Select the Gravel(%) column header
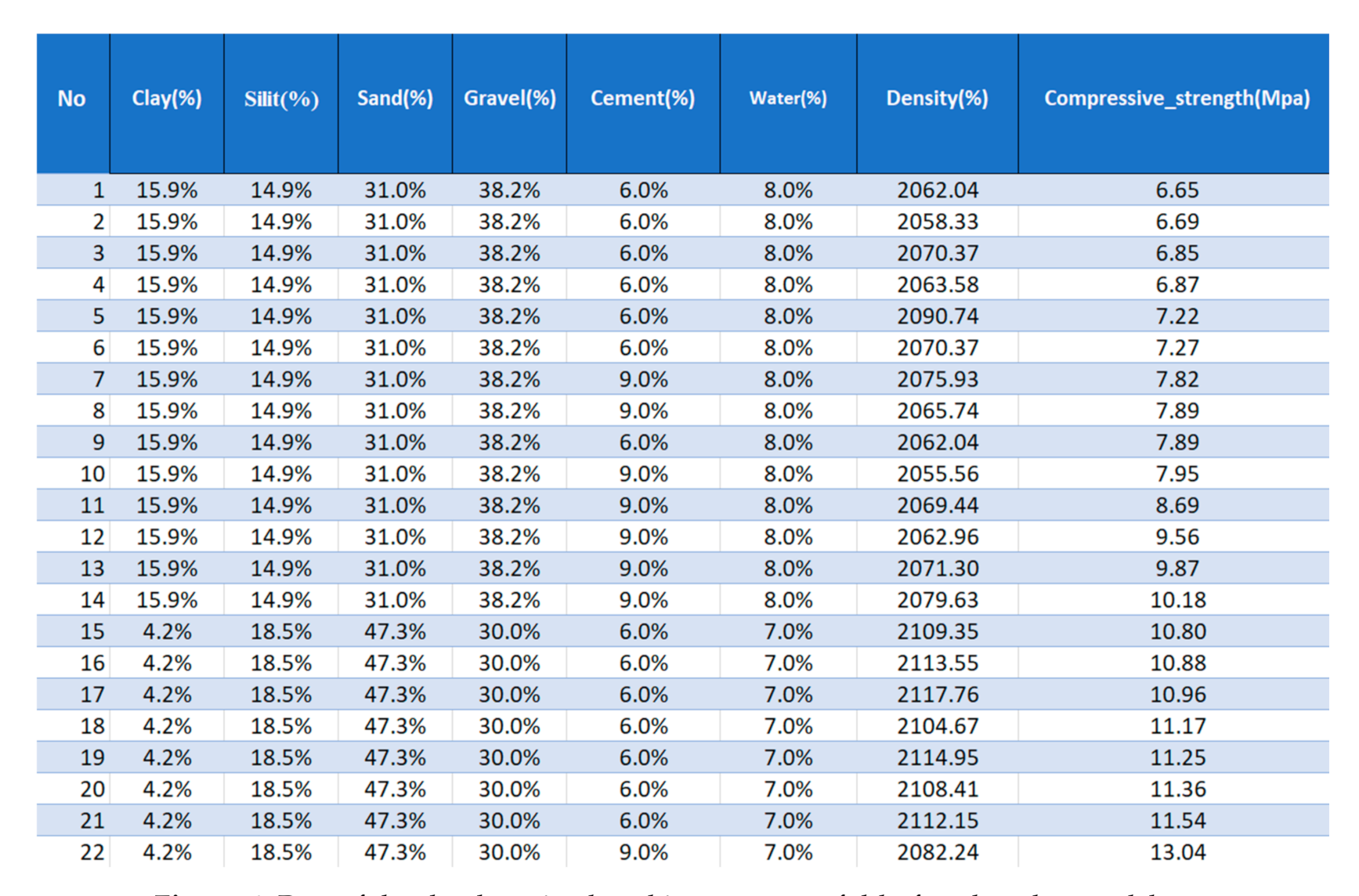 509,99
